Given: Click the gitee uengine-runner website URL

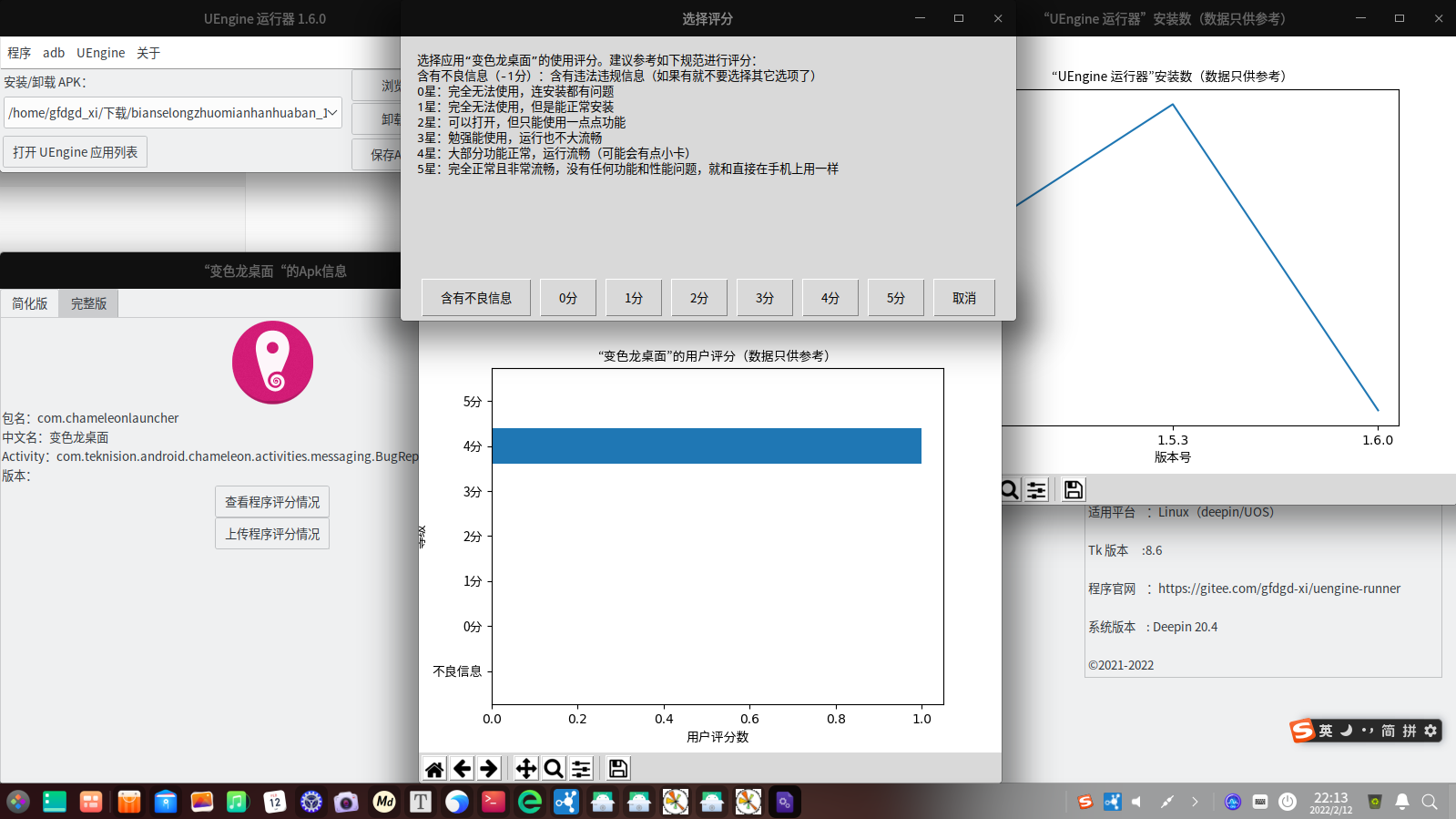Looking at the screenshot, I should [x=1279, y=589].
